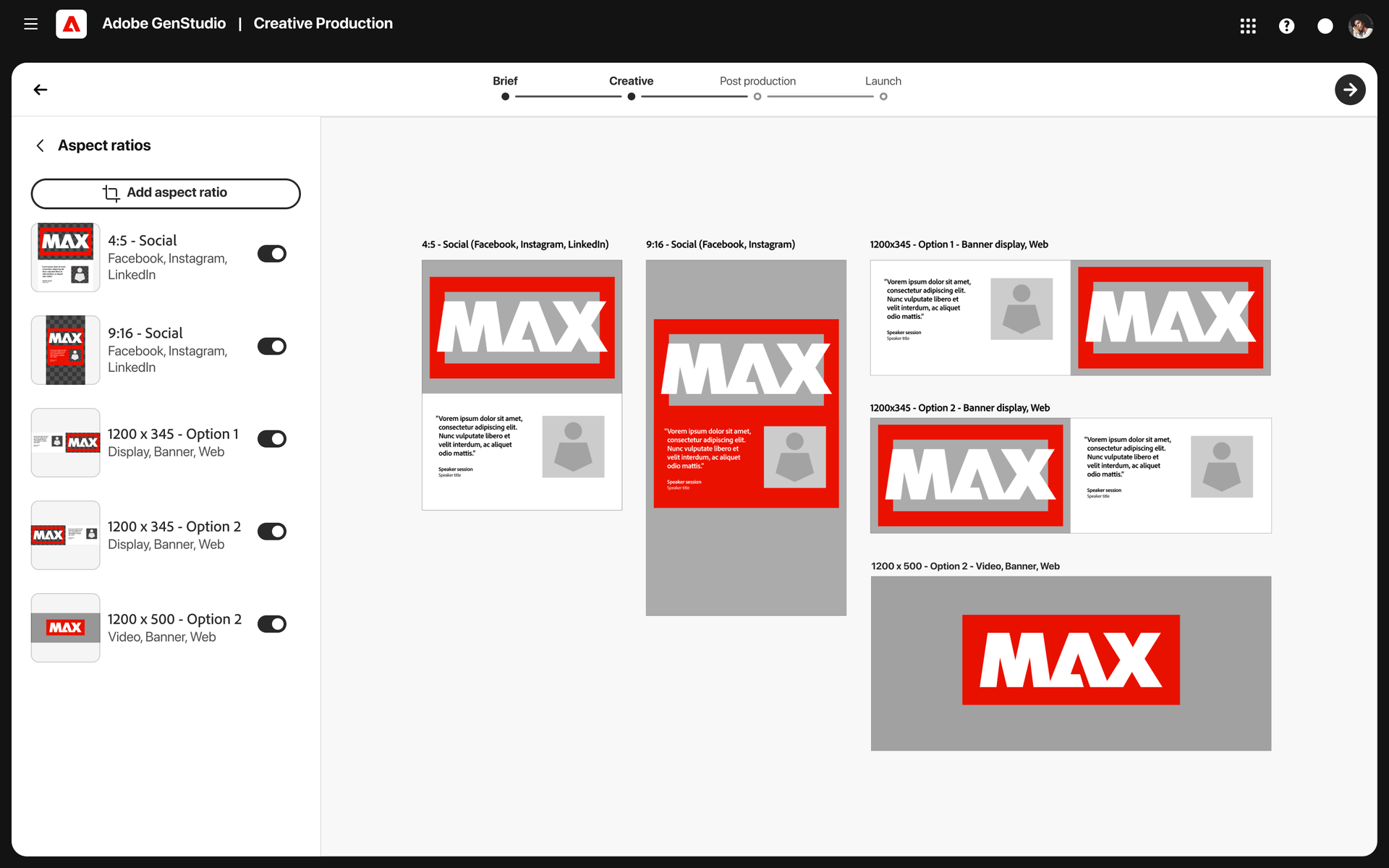Click canvas title "1200x345 - Option 1 - Banner display, Web"

[x=959, y=244]
